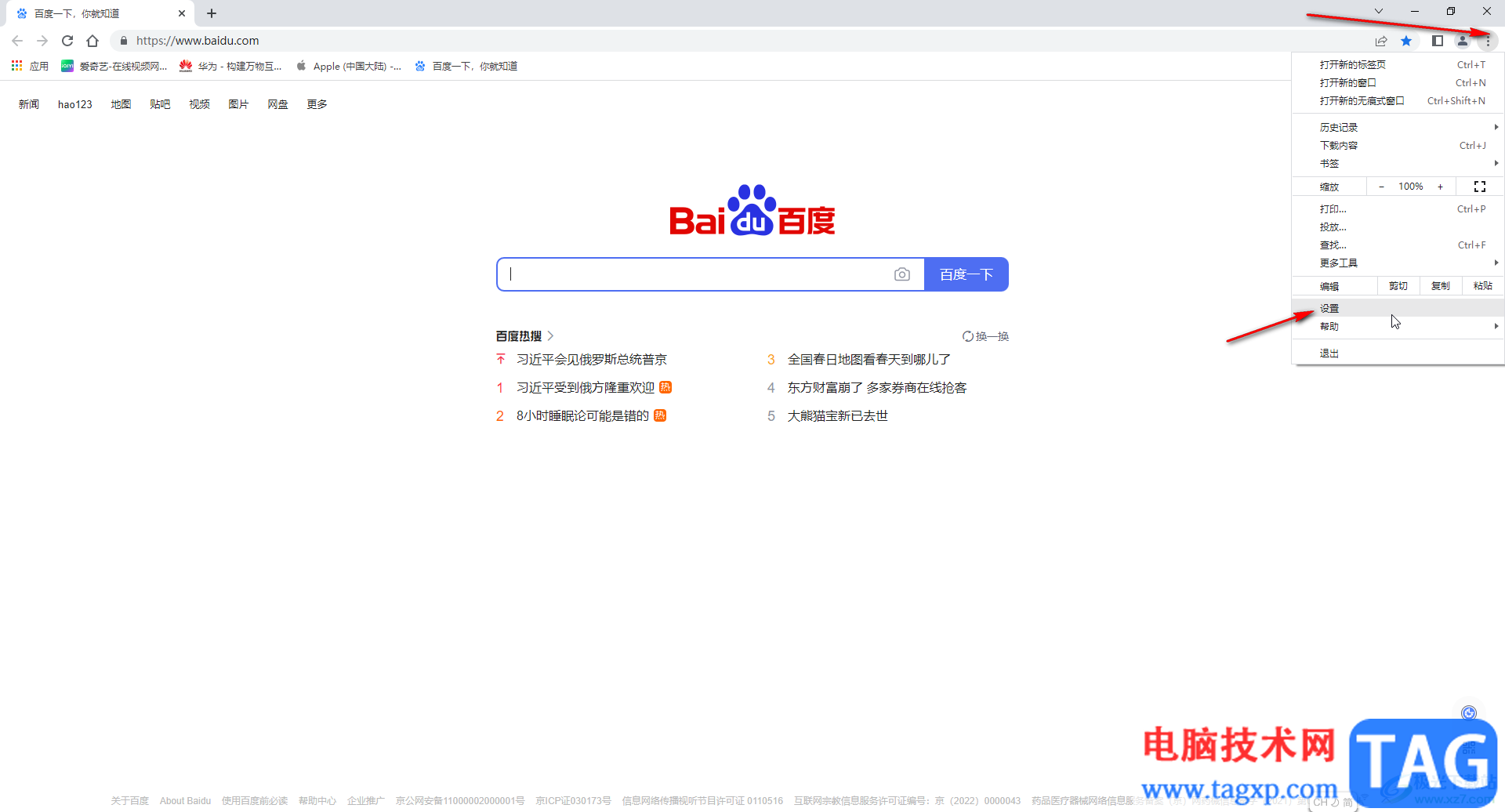Select 查找... menu item
1505x812 pixels.
[1398, 245]
